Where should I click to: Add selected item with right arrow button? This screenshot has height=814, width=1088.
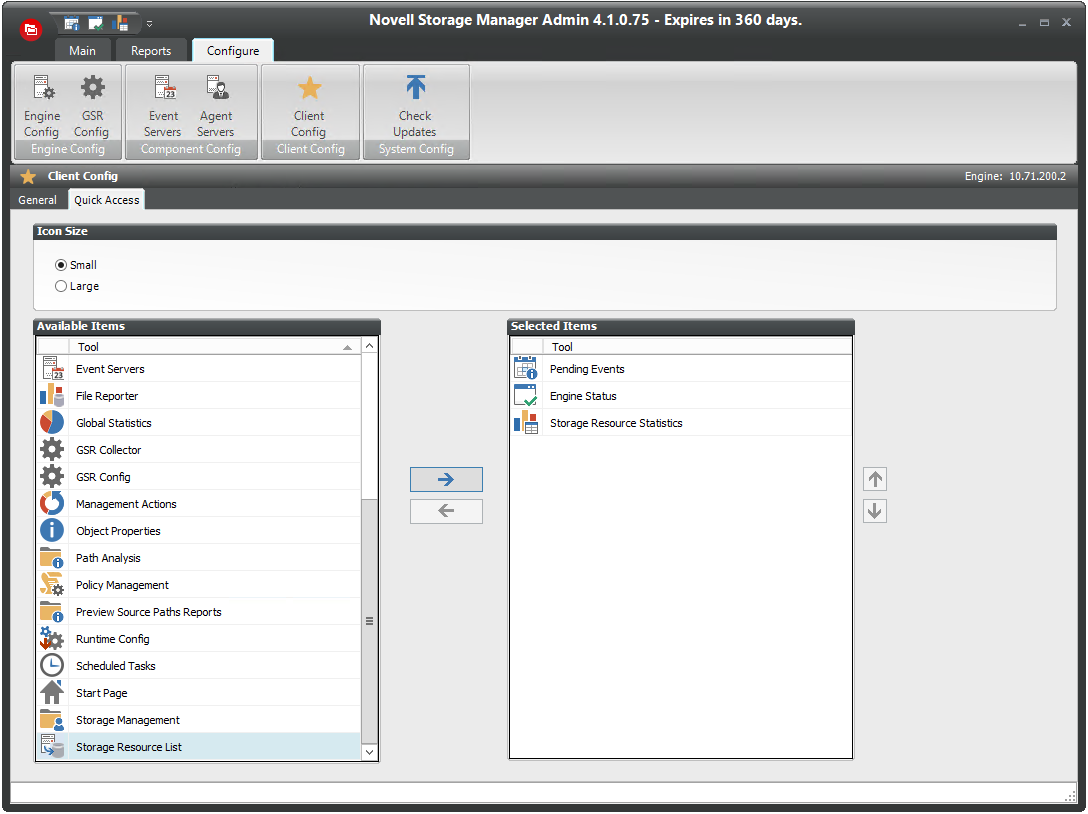[446, 480]
